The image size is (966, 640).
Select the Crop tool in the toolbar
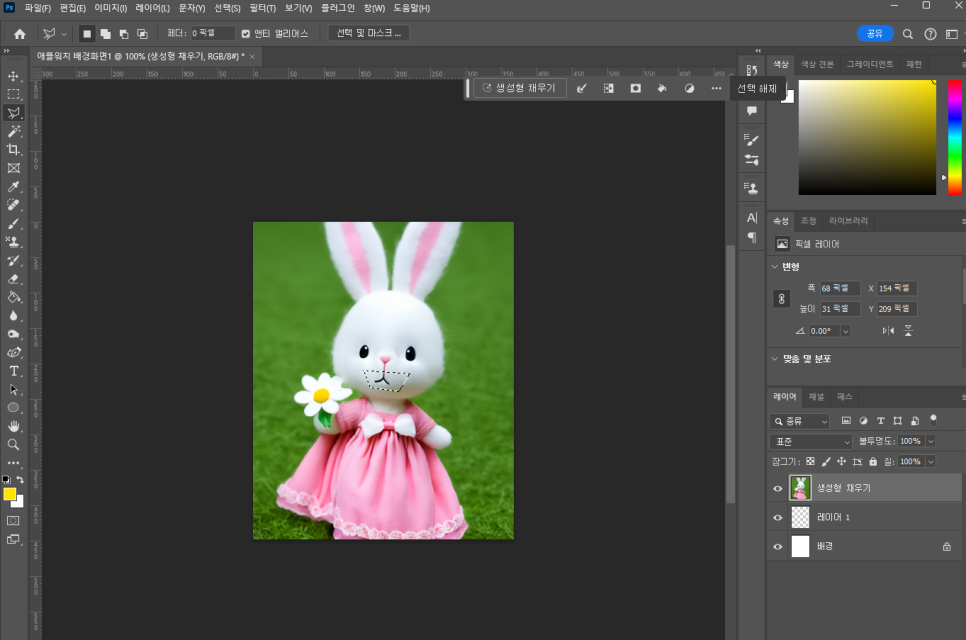(14, 149)
